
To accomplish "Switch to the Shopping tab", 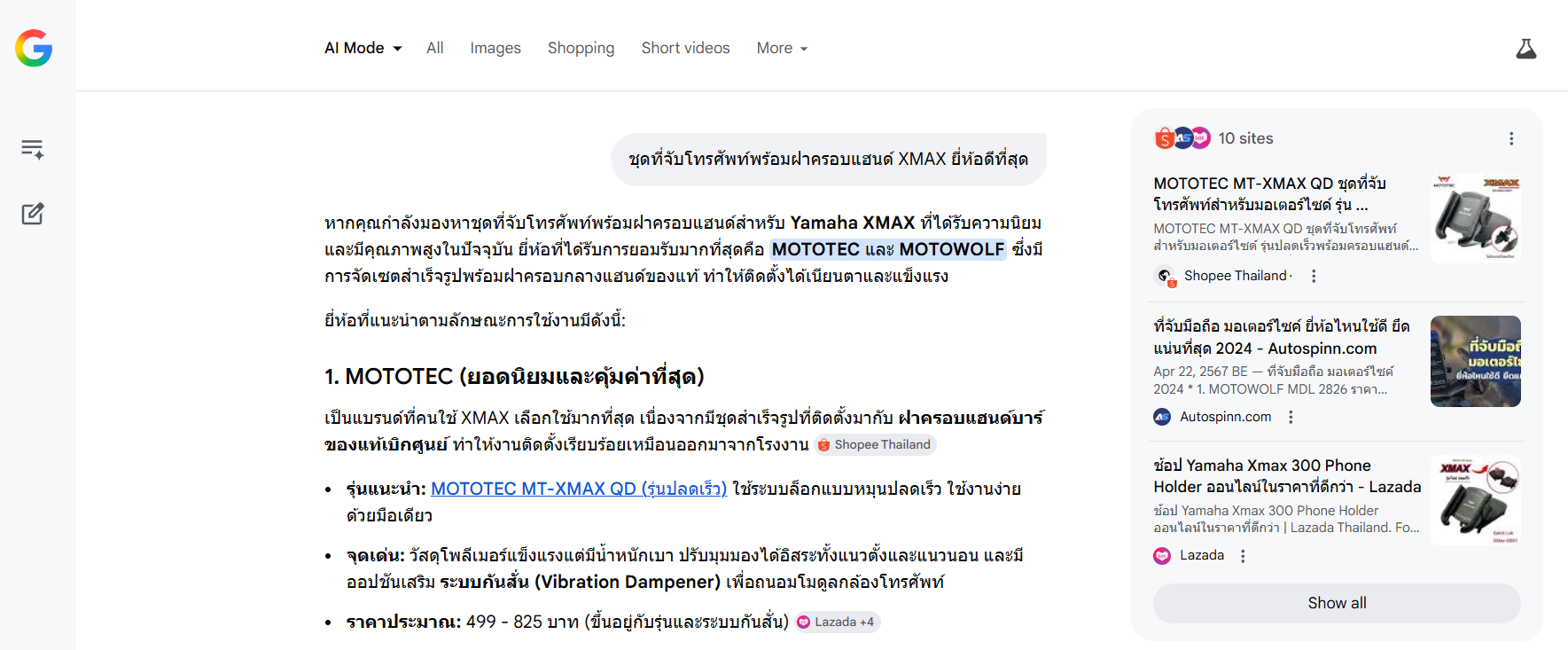I will 581,48.
